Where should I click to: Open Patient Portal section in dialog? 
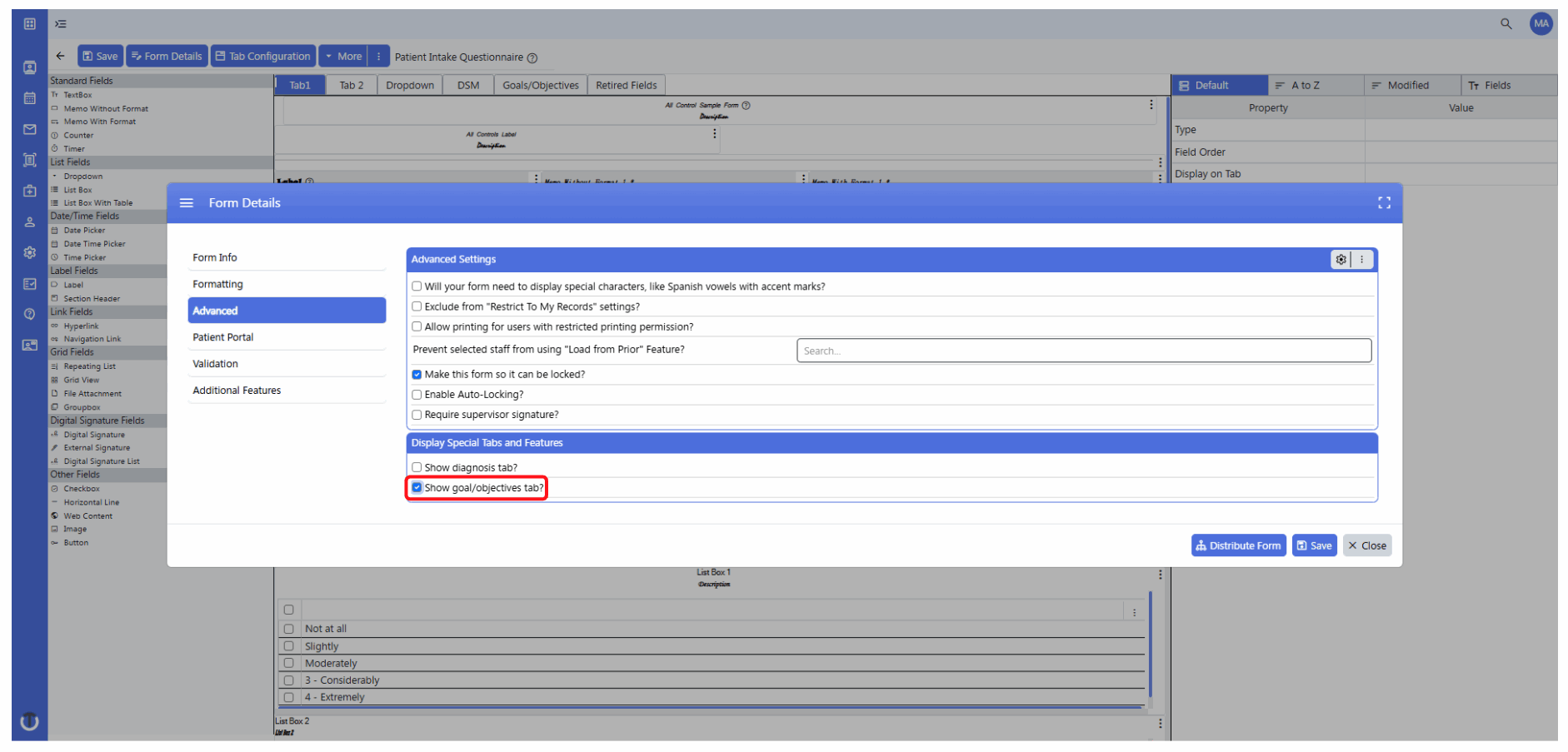[x=287, y=337]
